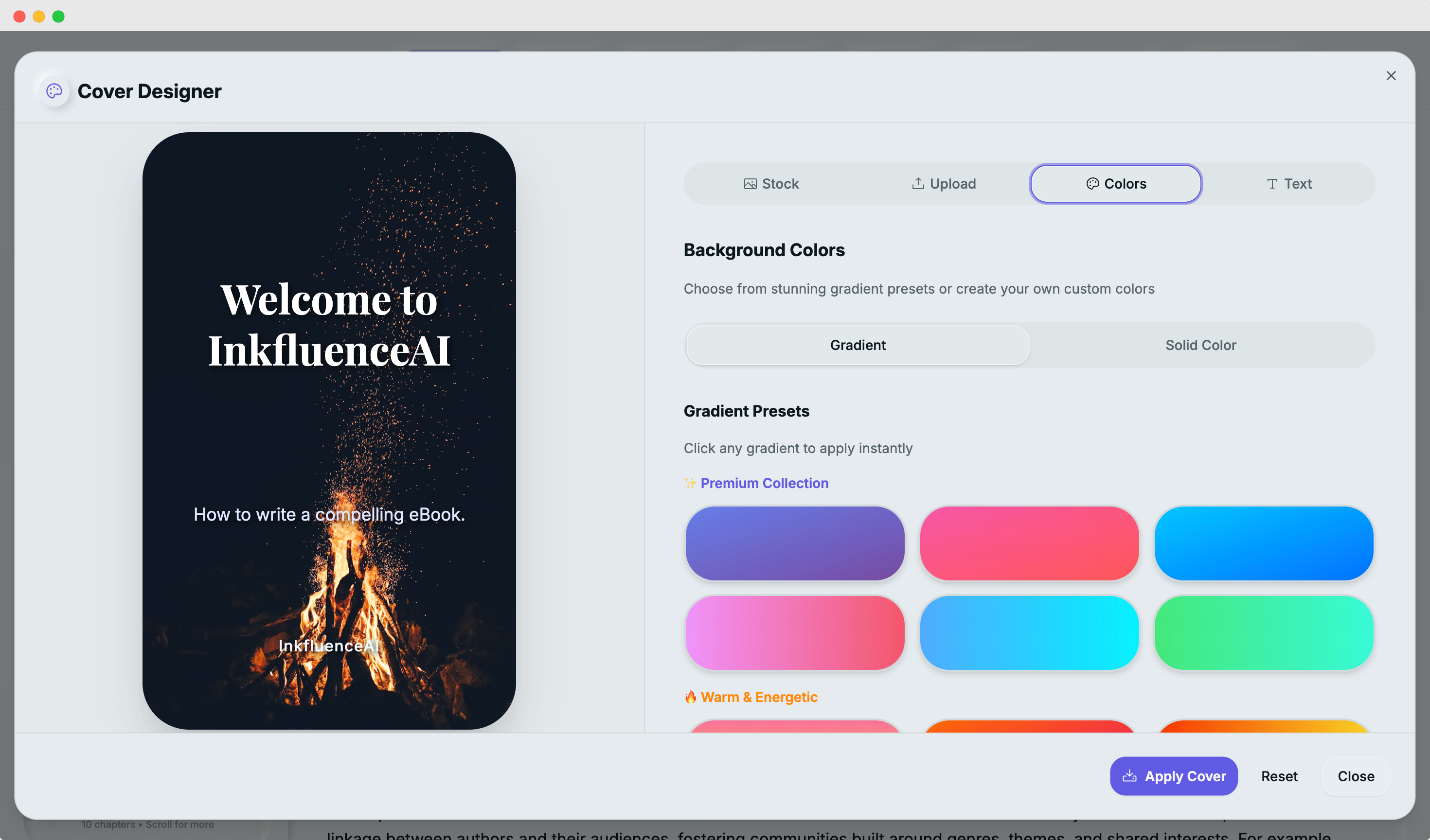Image resolution: width=1430 pixels, height=840 pixels.
Task: Open the Upload tab
Action: pyautogui.click(x=943, y=183)
